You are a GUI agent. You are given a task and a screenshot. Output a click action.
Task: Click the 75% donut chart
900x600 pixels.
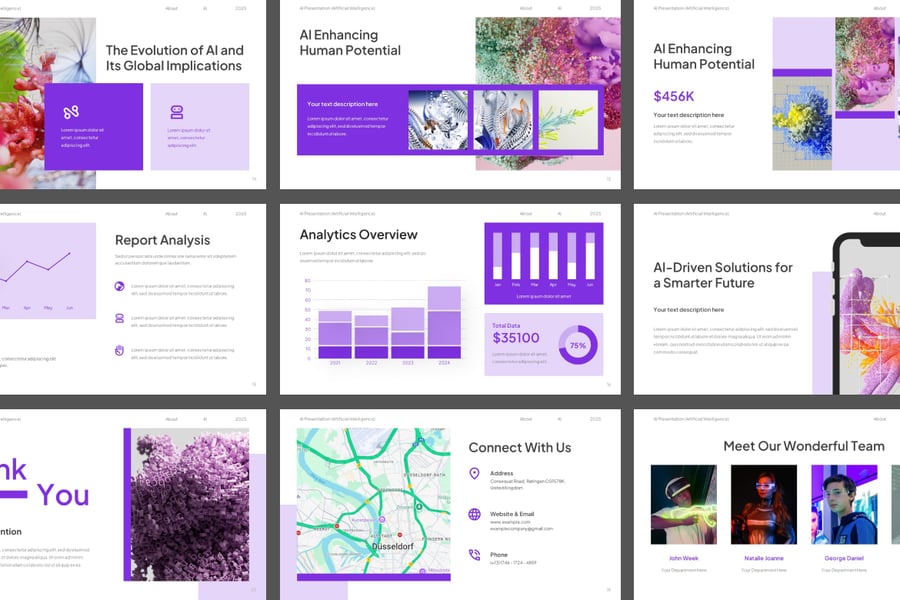(x=577, y=345)
